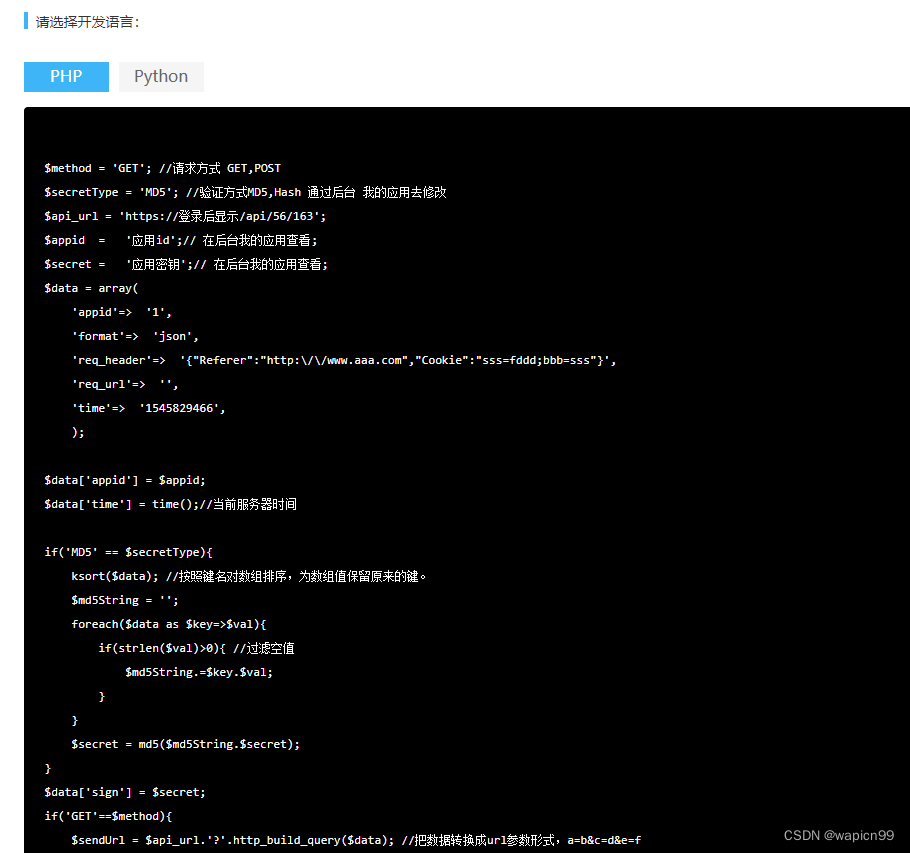
Task: Click the $secret '应用密钥' line
Action: click(x=185, y=264)
